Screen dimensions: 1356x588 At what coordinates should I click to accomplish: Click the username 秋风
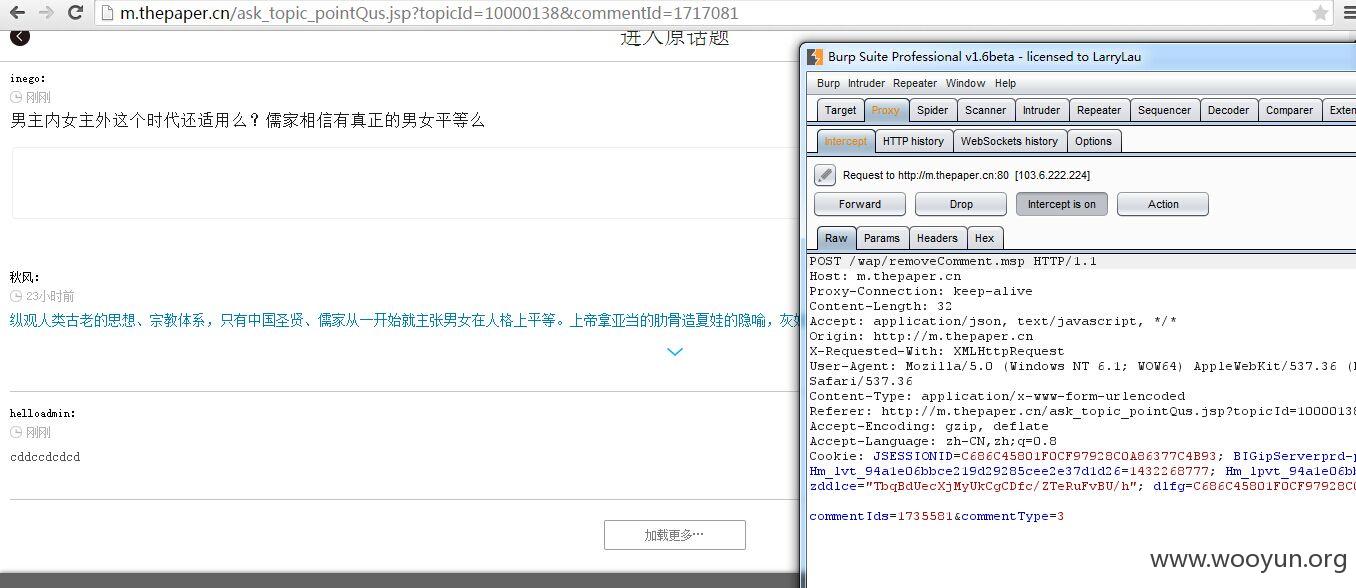pyautogui.click(x=24, y=277)
